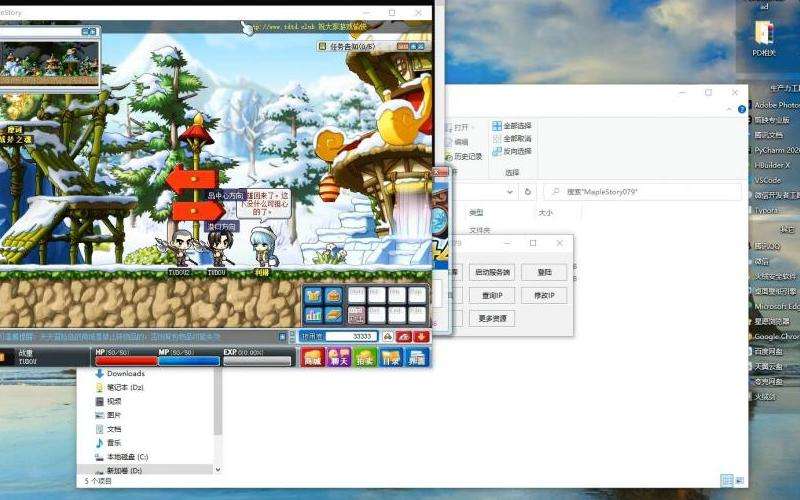The width and height of the screenshot is (800, 500).
Task: Click the 启动服务端 button in launcher dialog
Action: pyautogui.click(x=492, y=272)
